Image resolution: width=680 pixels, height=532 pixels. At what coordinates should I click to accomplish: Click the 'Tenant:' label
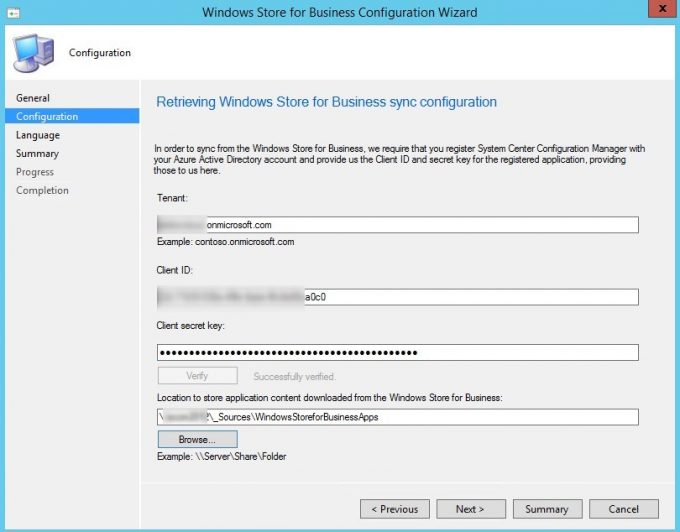(x=173, y=198)
